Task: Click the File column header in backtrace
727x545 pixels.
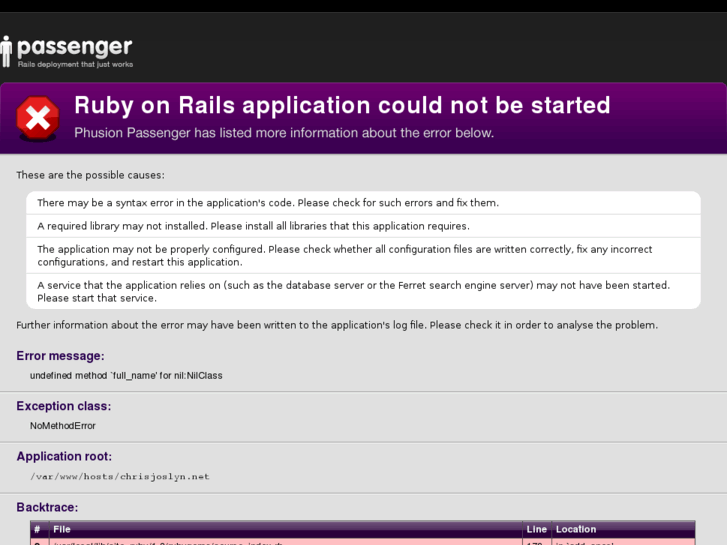Action: (x=62, y=529)
